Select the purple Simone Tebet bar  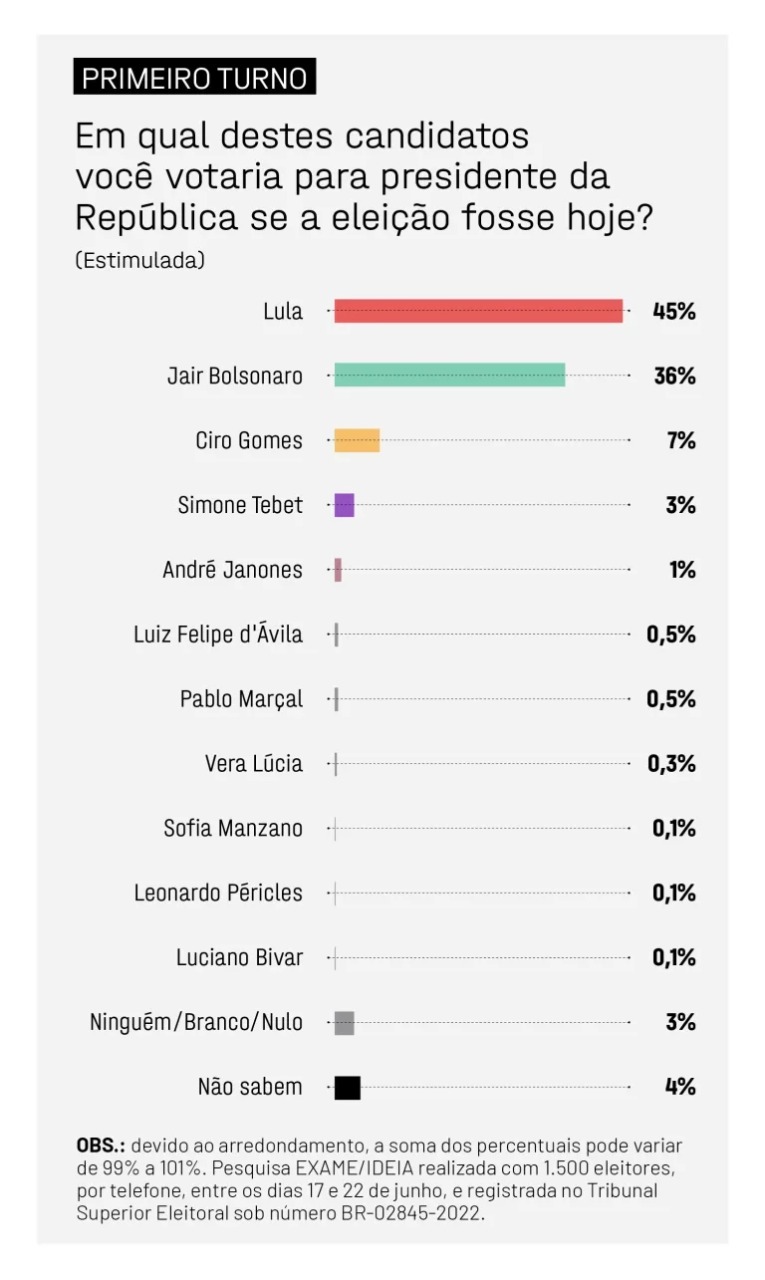click(x=344, y=505)
